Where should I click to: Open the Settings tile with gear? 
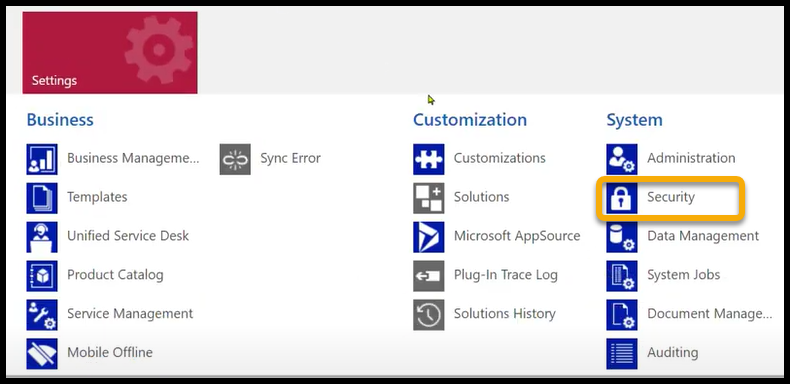pos(110,53)
